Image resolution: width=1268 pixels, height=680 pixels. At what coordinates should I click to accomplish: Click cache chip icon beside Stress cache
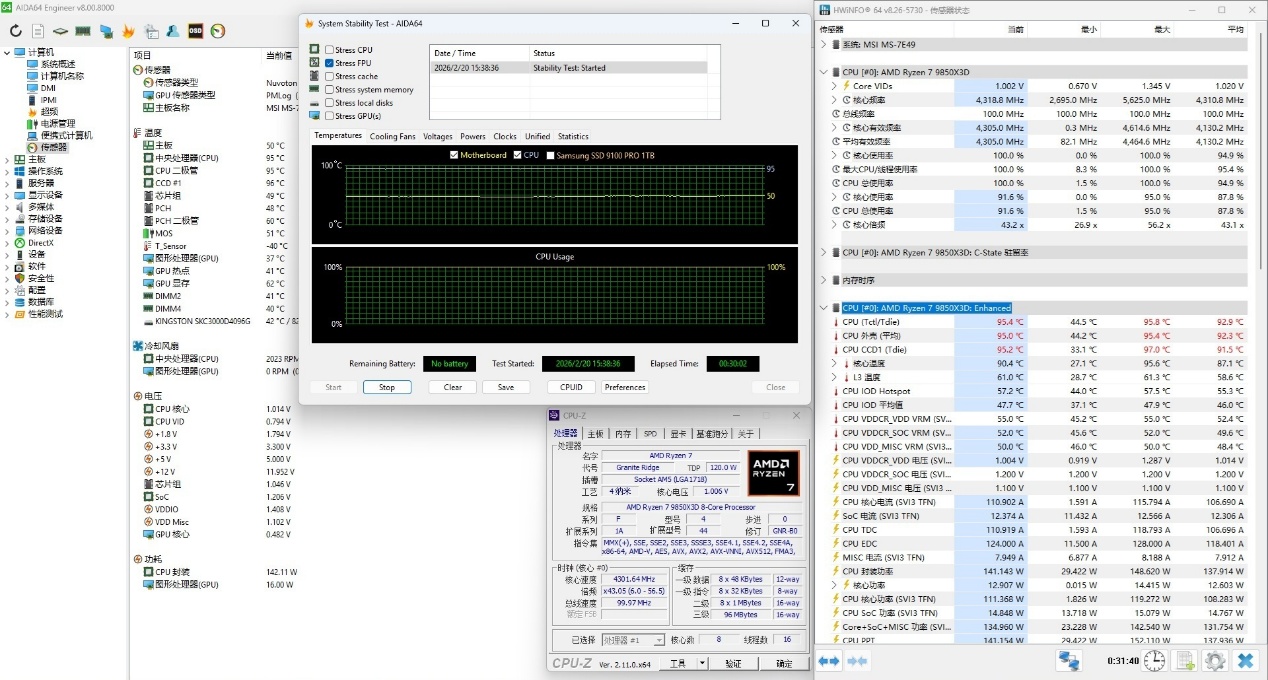tap(315, 76)
